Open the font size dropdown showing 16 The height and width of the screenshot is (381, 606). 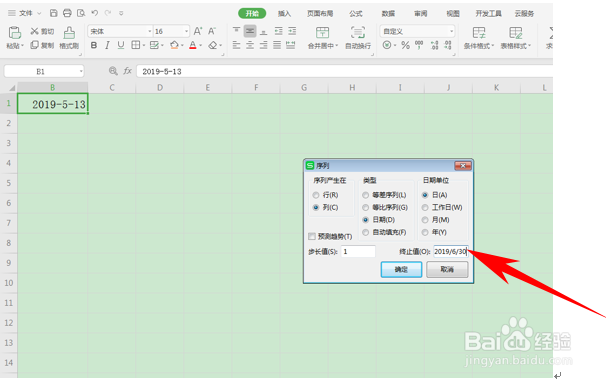[186, 31]
